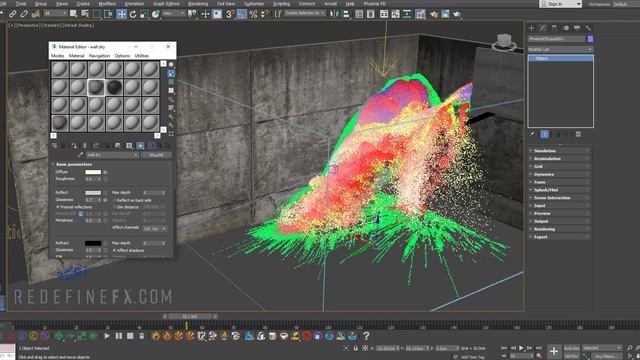
Task: Open the material name dropdown wall dry
Action: [x=112, y=155]
